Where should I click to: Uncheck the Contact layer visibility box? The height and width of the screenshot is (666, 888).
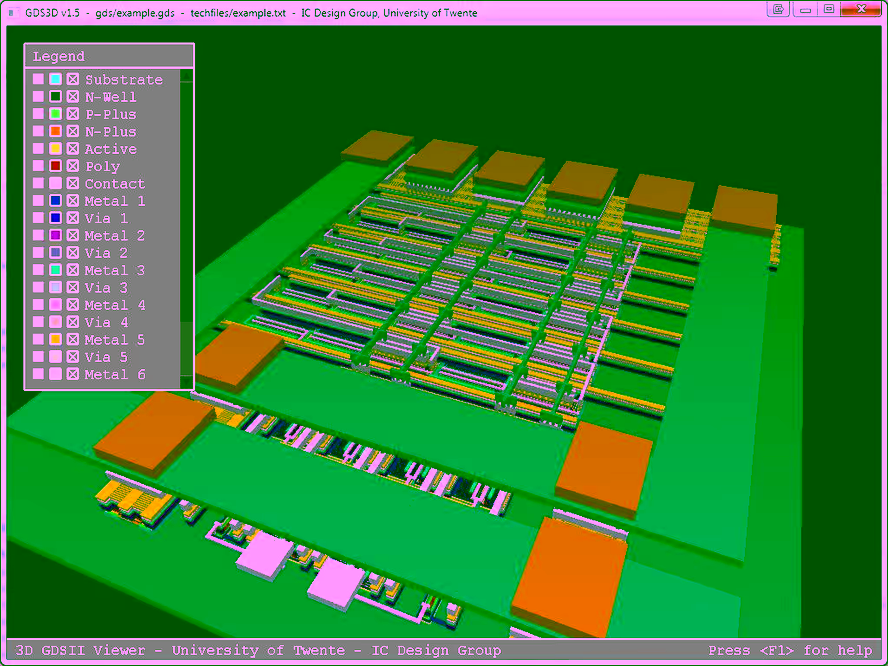click(72, 183)
